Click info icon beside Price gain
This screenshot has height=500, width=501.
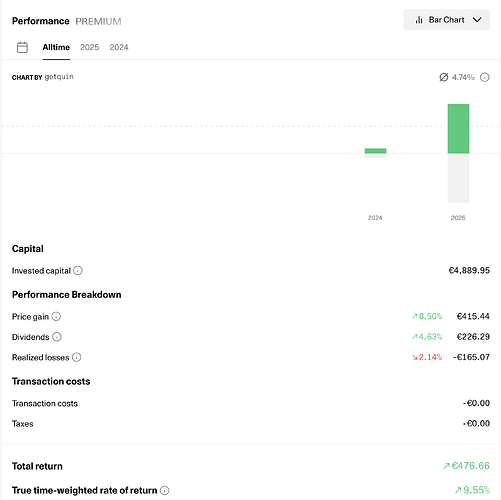pyautogui.click(x=56, y=316)
